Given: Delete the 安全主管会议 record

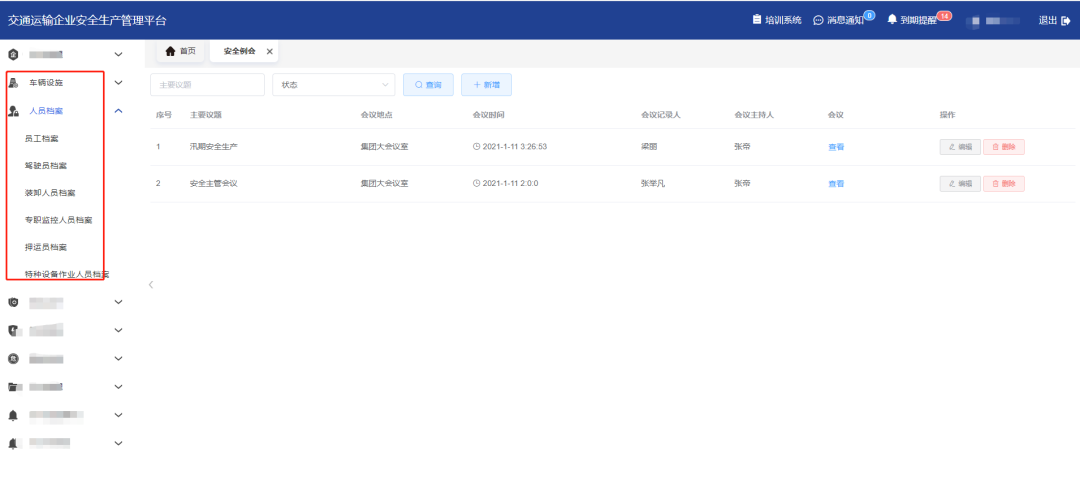Looking at the screenshot, I should click(1003, 184).
